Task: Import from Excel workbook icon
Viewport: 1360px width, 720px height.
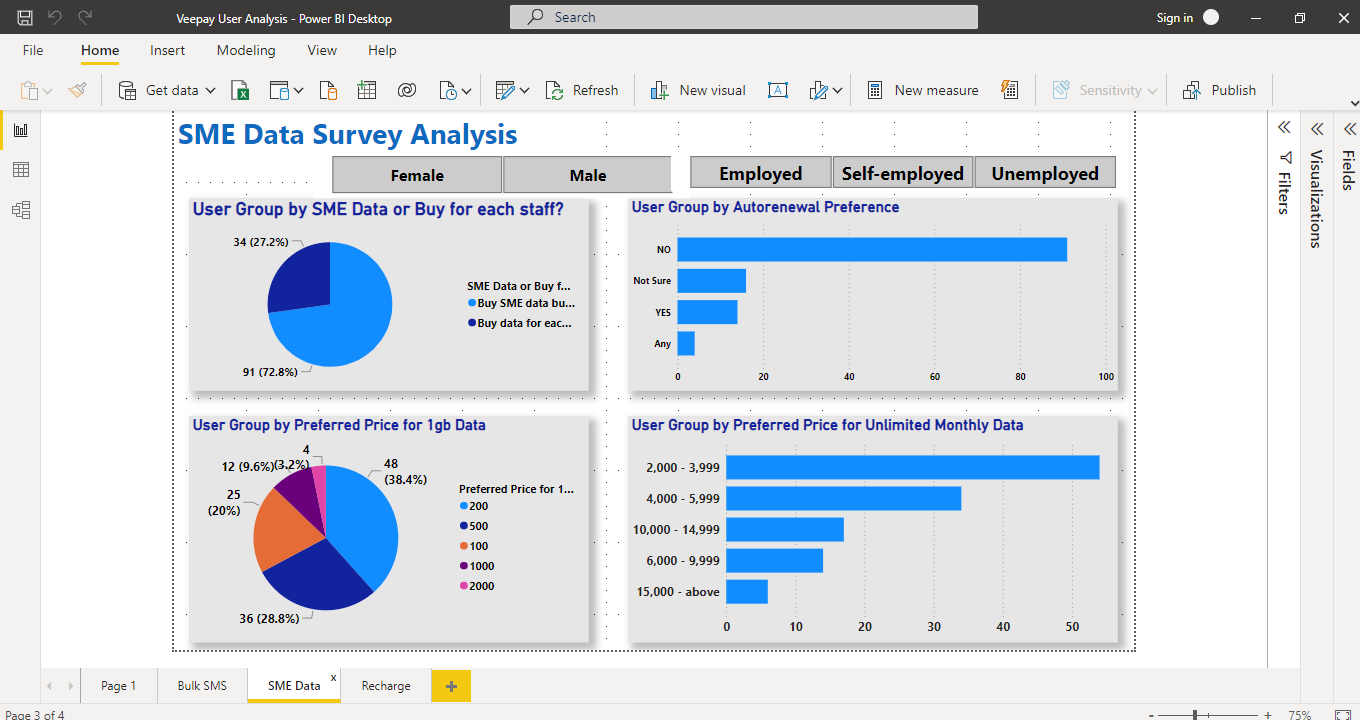Action: coord(240,90)
